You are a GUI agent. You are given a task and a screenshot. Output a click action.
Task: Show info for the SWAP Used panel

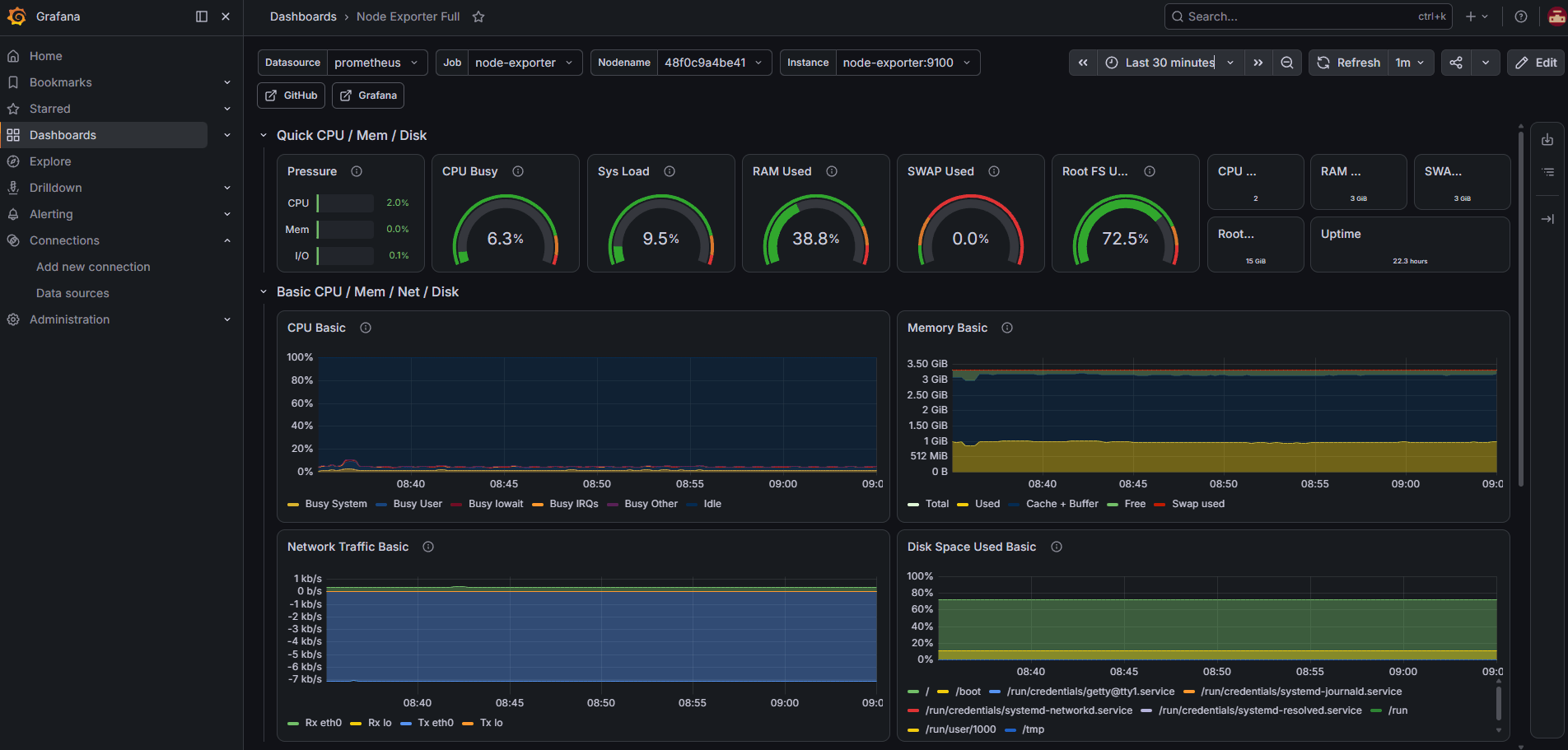(x=994, y=171)
